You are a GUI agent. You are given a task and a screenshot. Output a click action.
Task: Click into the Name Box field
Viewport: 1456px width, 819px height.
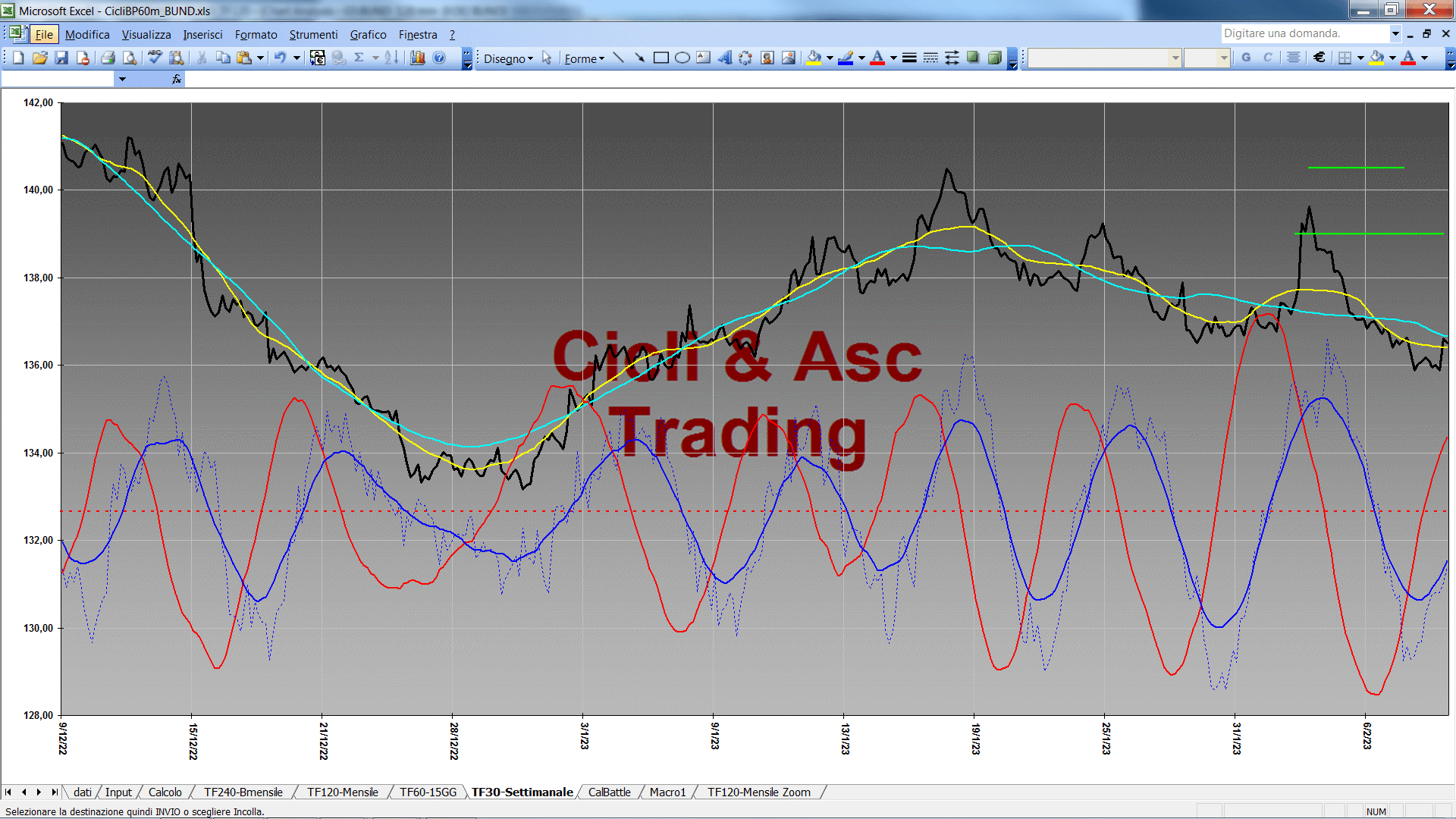coord(58,79)
